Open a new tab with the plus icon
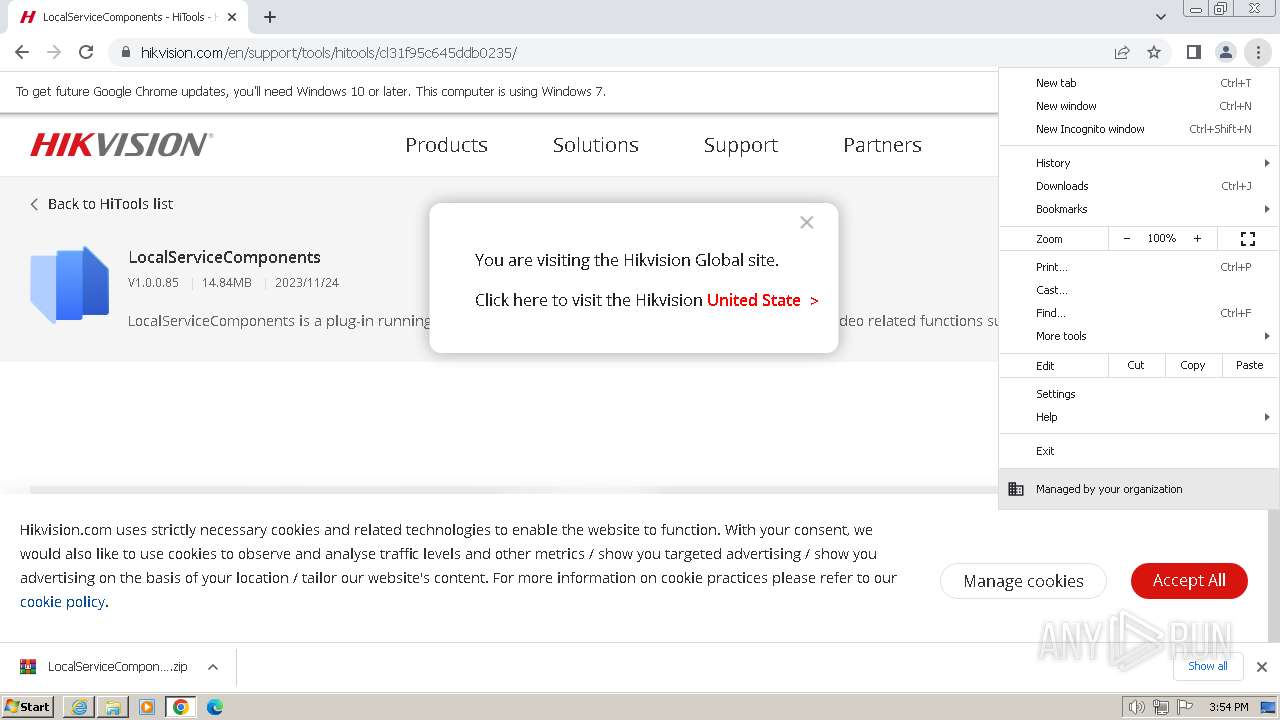 point(270,17)
